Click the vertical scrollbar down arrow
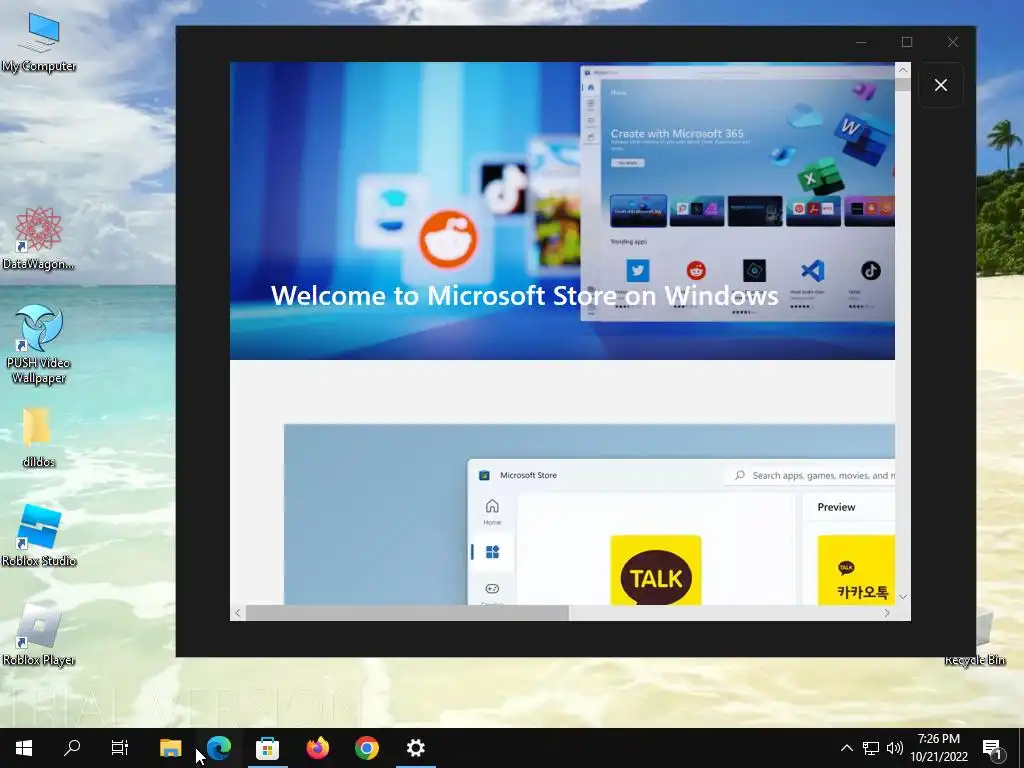This screenshot has width=1024, height=768. coord(903,597)
